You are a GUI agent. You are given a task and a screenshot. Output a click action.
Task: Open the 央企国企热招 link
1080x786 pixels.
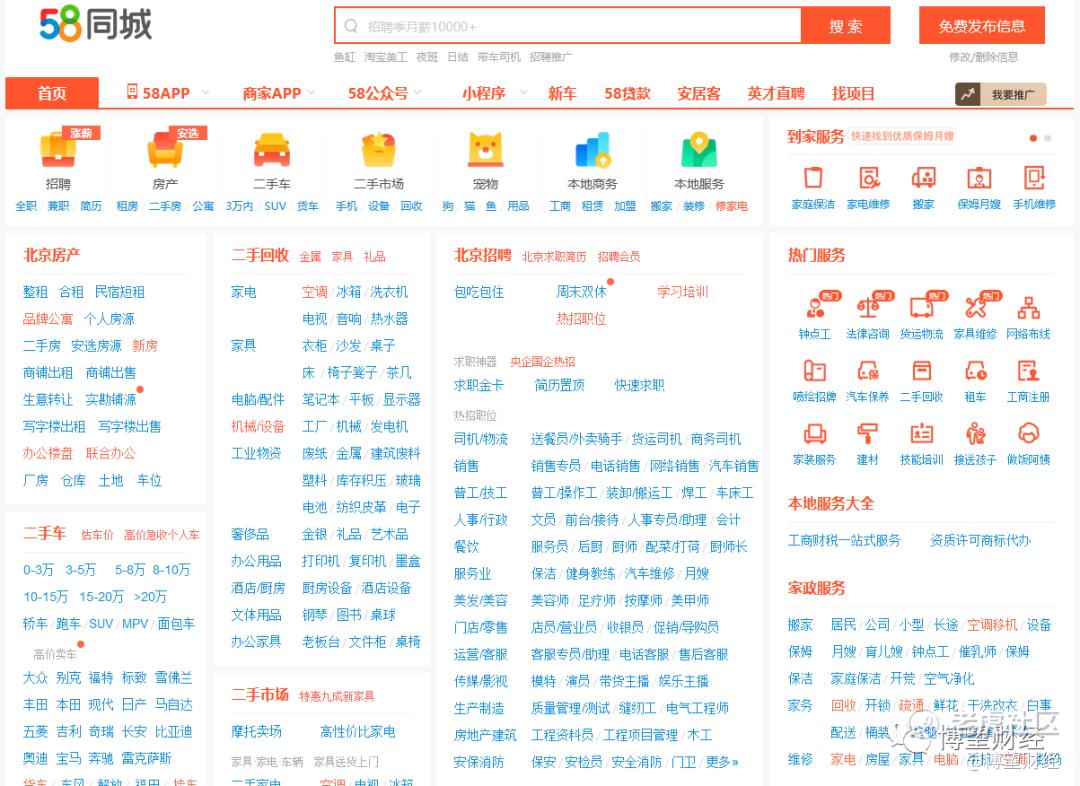pos(543,362)
